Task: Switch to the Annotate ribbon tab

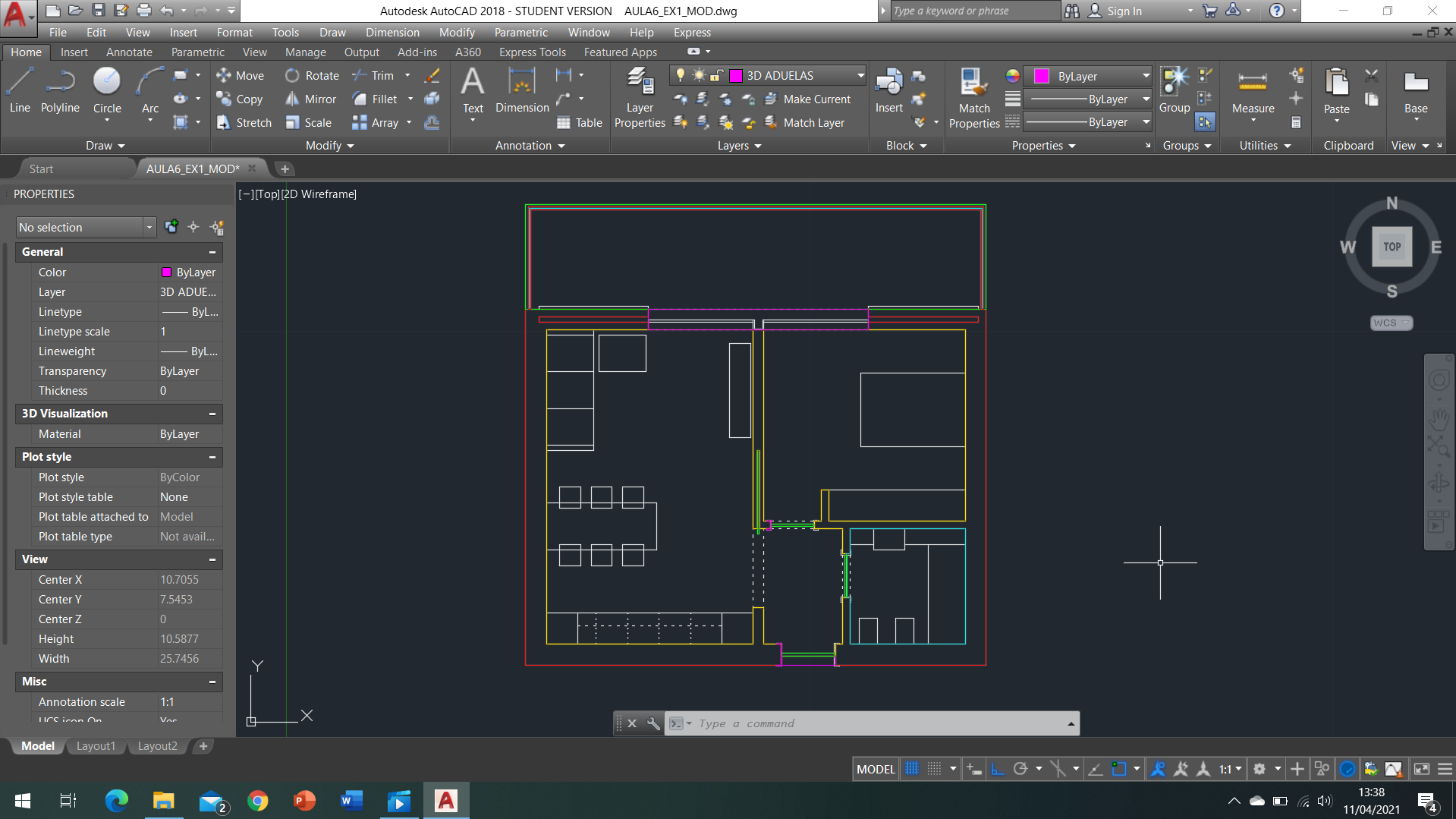Action: pos(129,52)
